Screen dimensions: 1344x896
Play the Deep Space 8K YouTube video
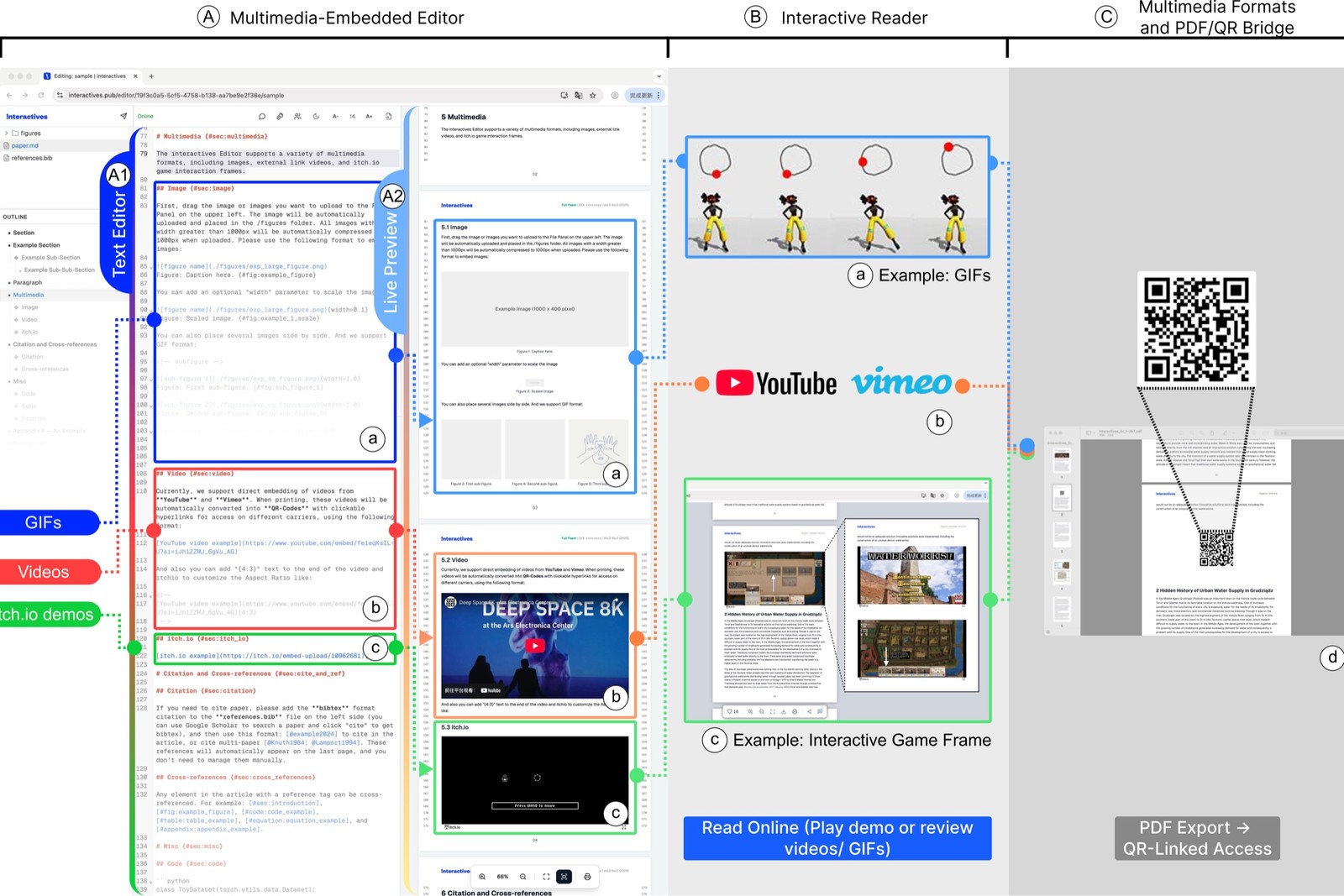pyautogui.click(x=534, y=646)
